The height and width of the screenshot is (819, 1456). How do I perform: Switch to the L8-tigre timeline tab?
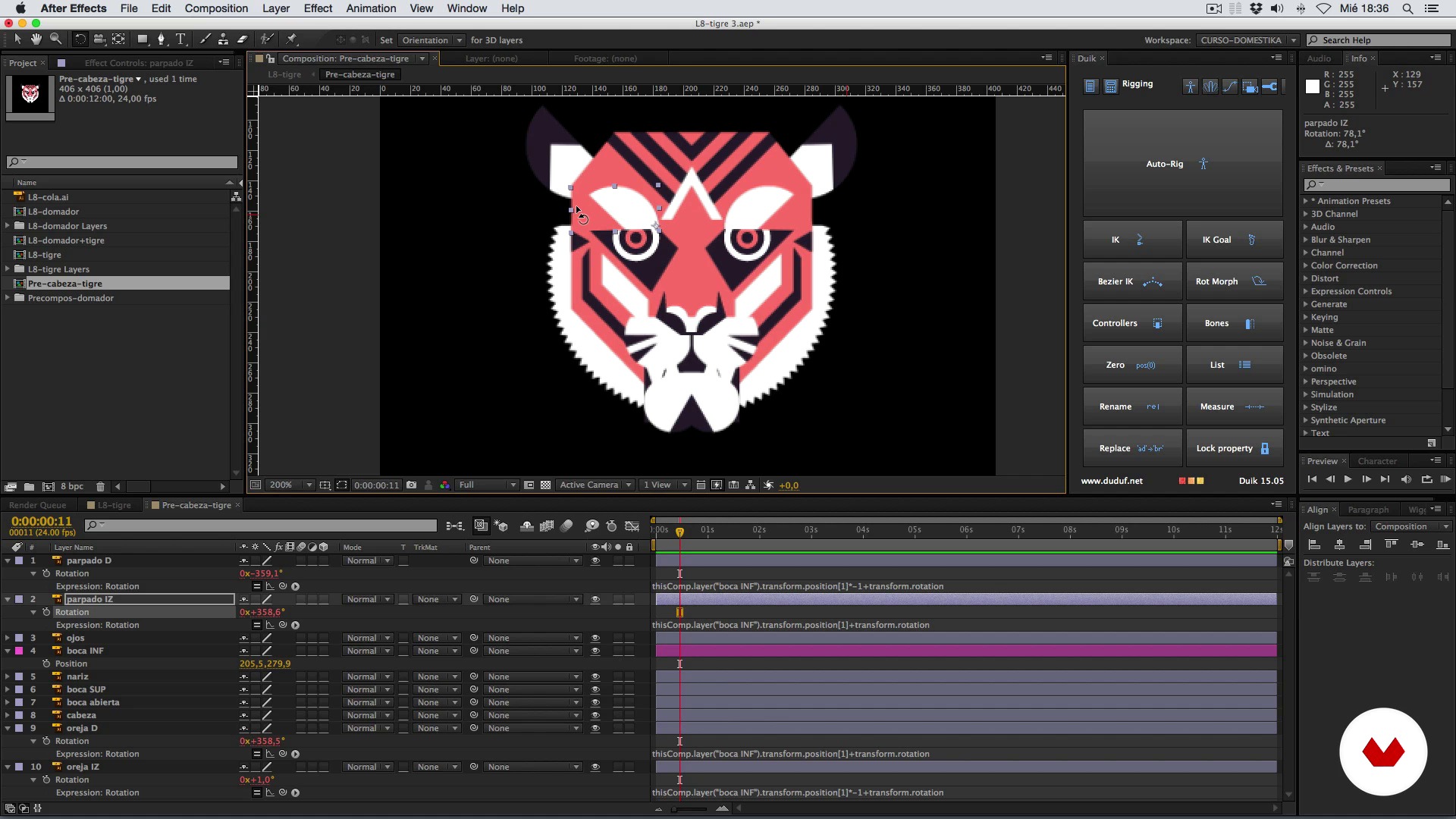[x=113, y=506]
